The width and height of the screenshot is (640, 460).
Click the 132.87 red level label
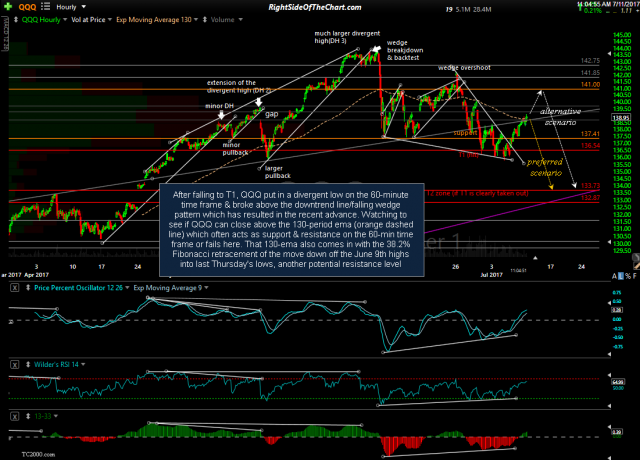pos(590,198)
